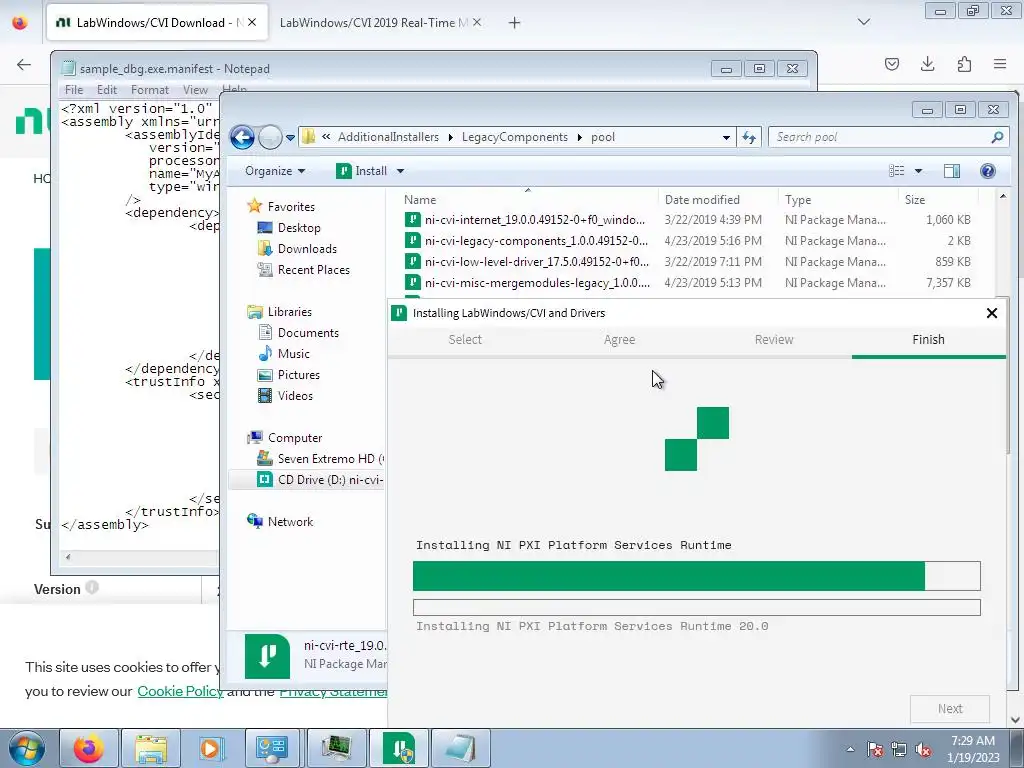This screenshot has height=768, width=1024.
Task: Open the Notepad taskbar icon
Action: coord(460,748)
